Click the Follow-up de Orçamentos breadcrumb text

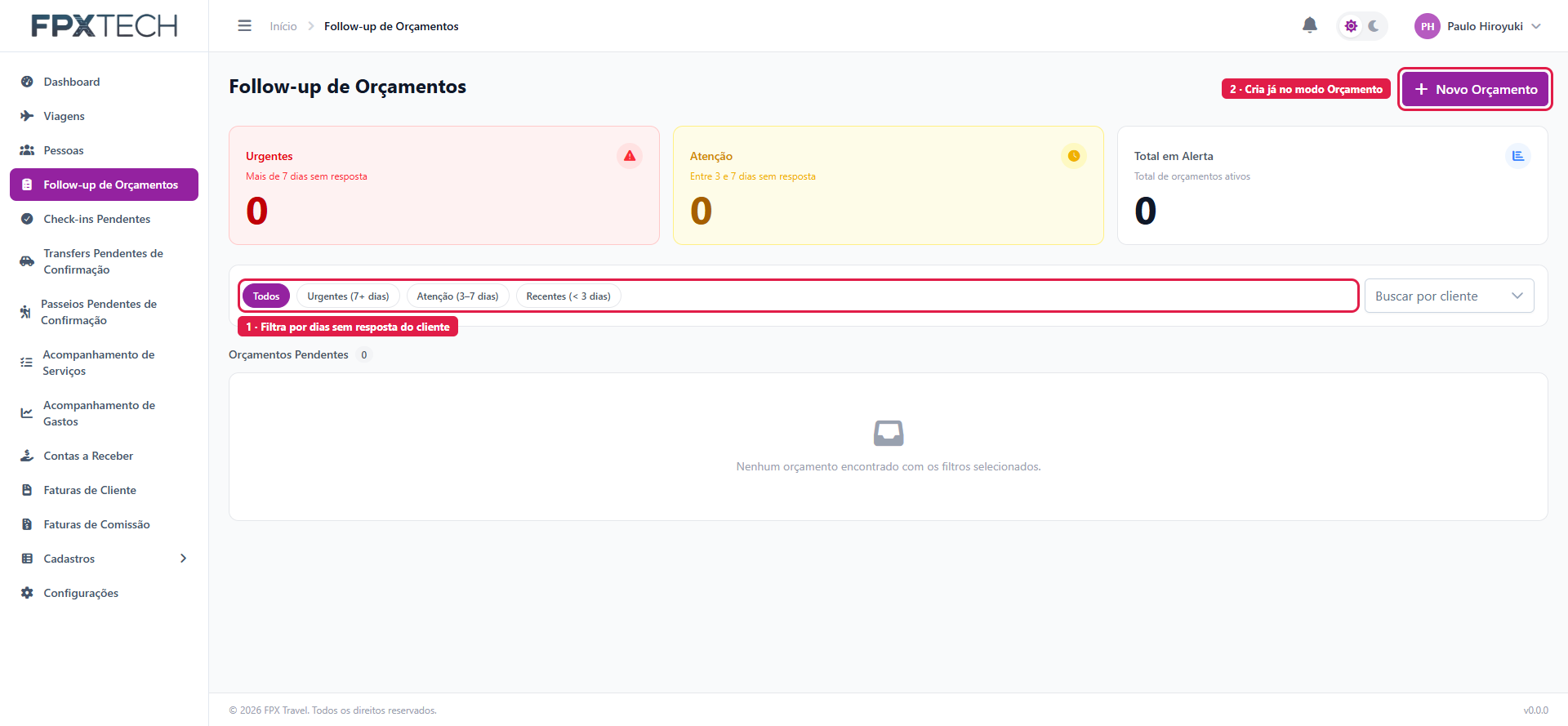(391, 26)
